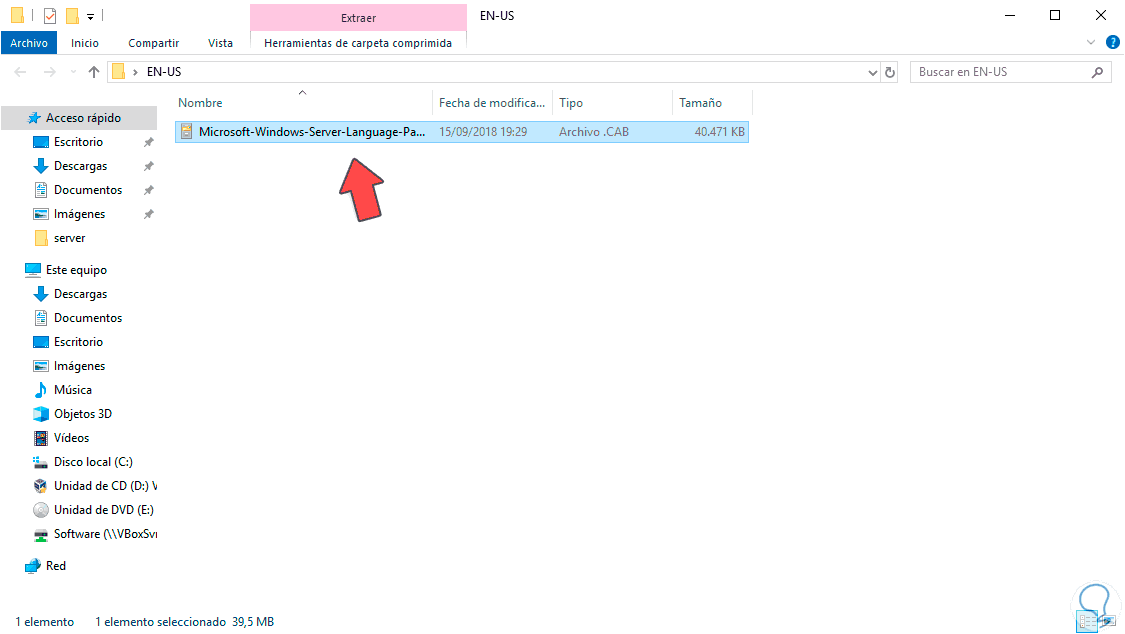This screenshot has width=1125, height=634.
Task: Click the Properties quick access toolbar icon
Action: (x=50, y=15)
